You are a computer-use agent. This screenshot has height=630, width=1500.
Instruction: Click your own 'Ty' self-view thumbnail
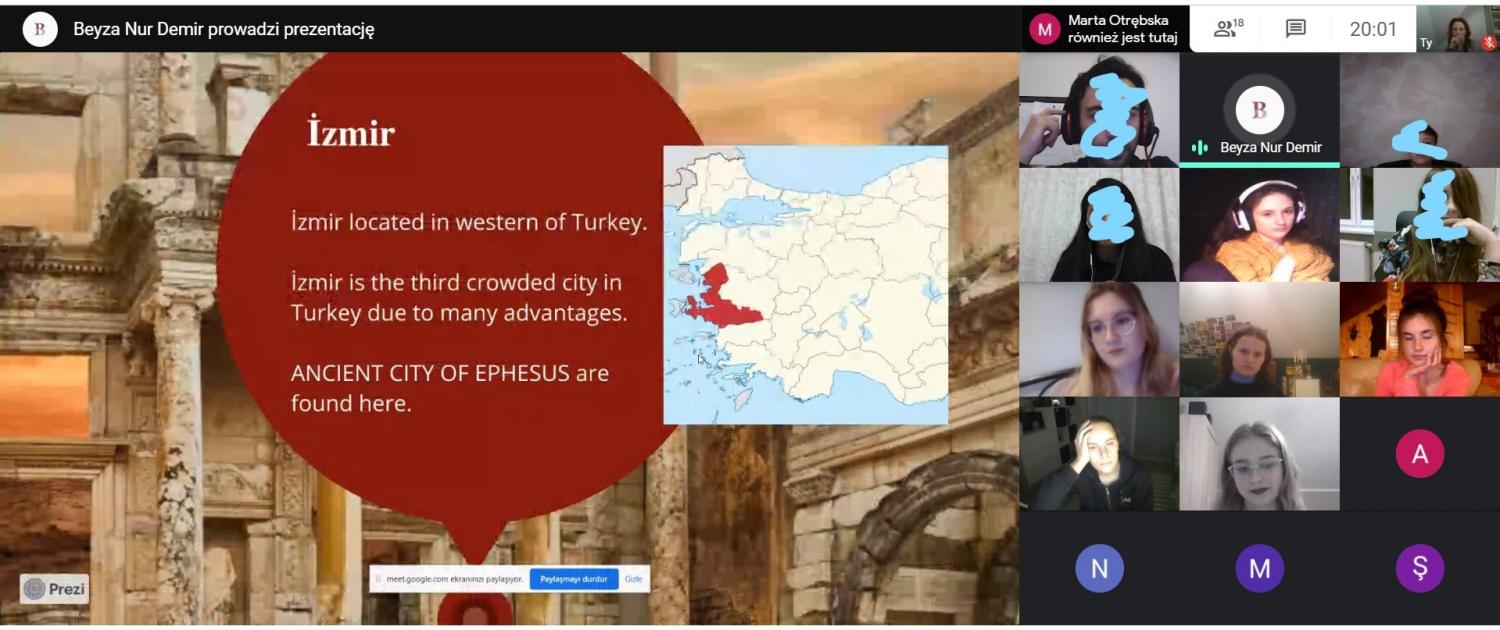1457,29
